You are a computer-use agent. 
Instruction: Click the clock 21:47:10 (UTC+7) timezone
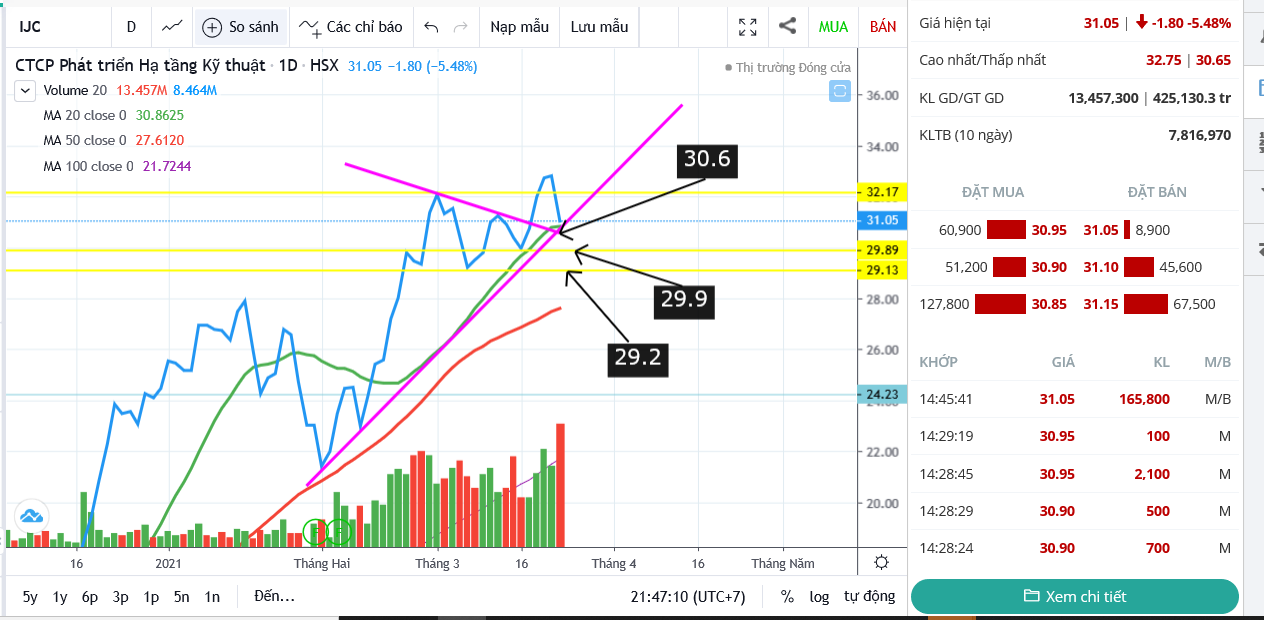click(688, 597)
